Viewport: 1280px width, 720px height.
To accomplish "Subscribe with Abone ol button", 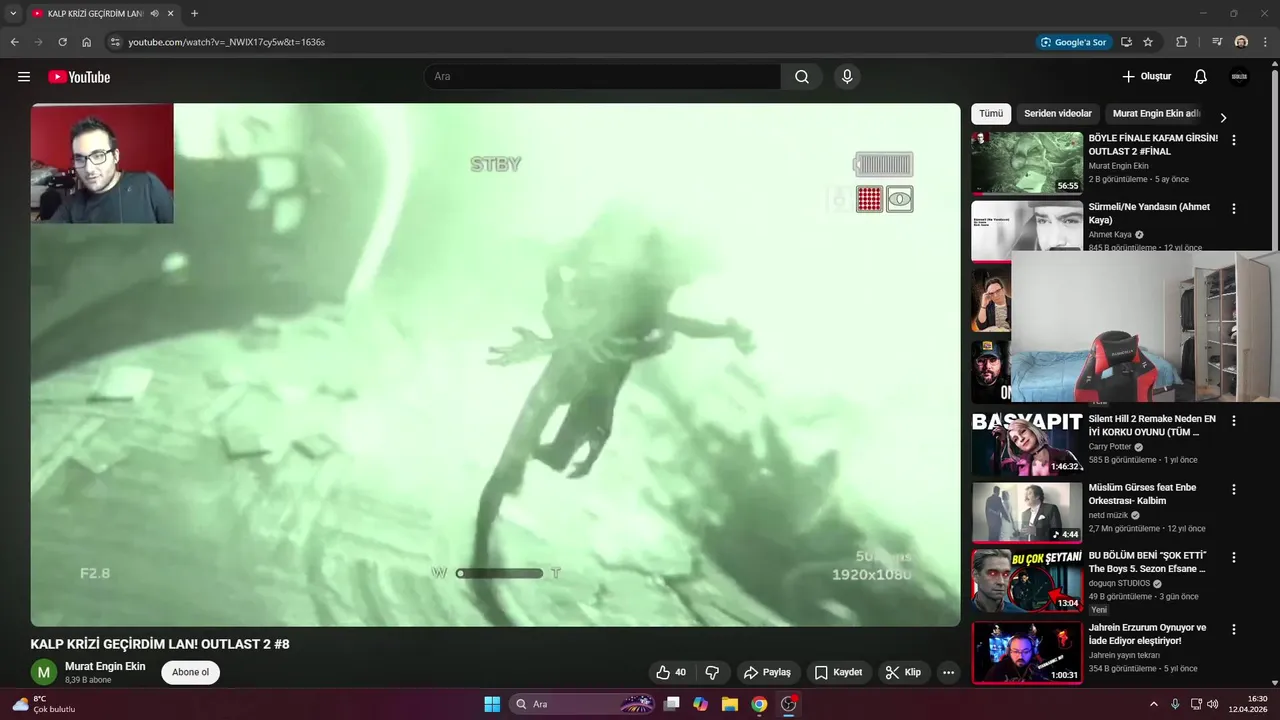I will click(x=190, y=673).
